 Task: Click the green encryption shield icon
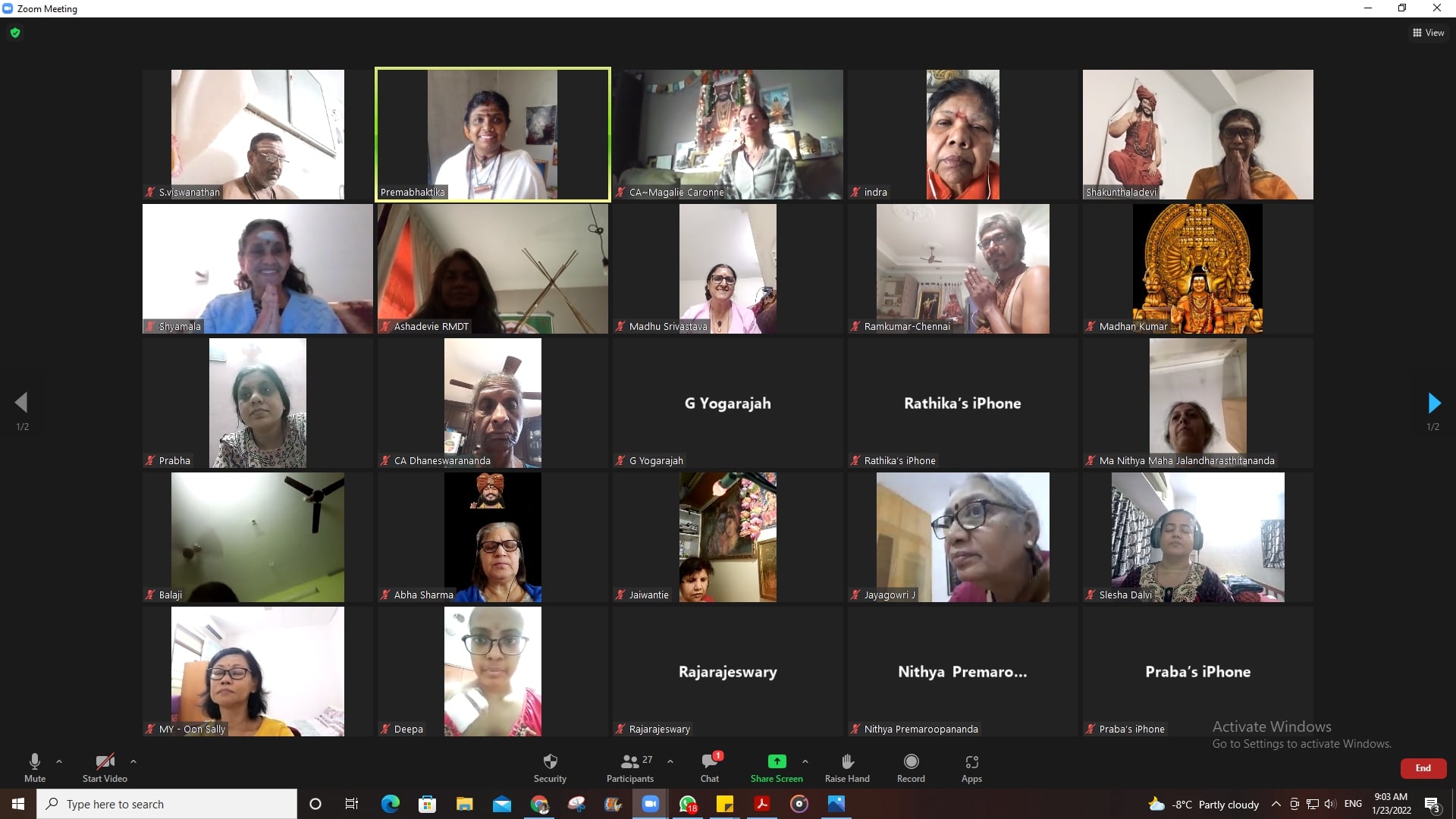(x=15, y=33)
